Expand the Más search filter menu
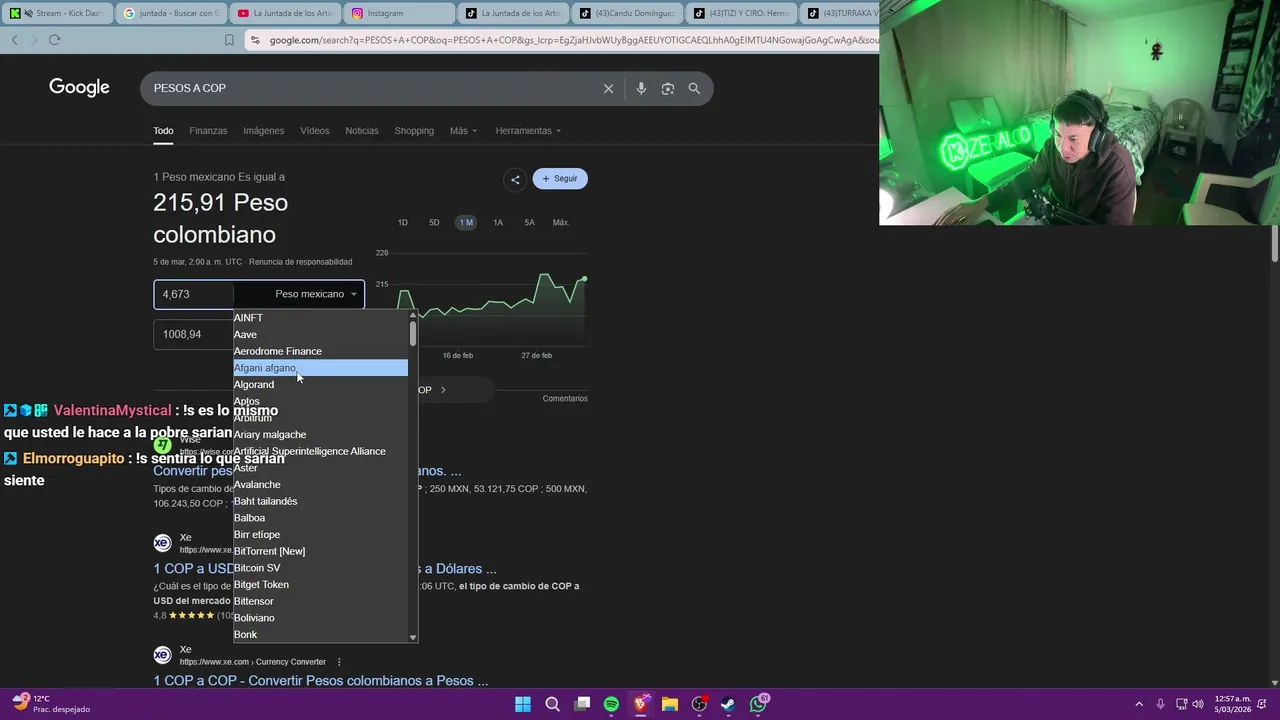 (463, 131)
